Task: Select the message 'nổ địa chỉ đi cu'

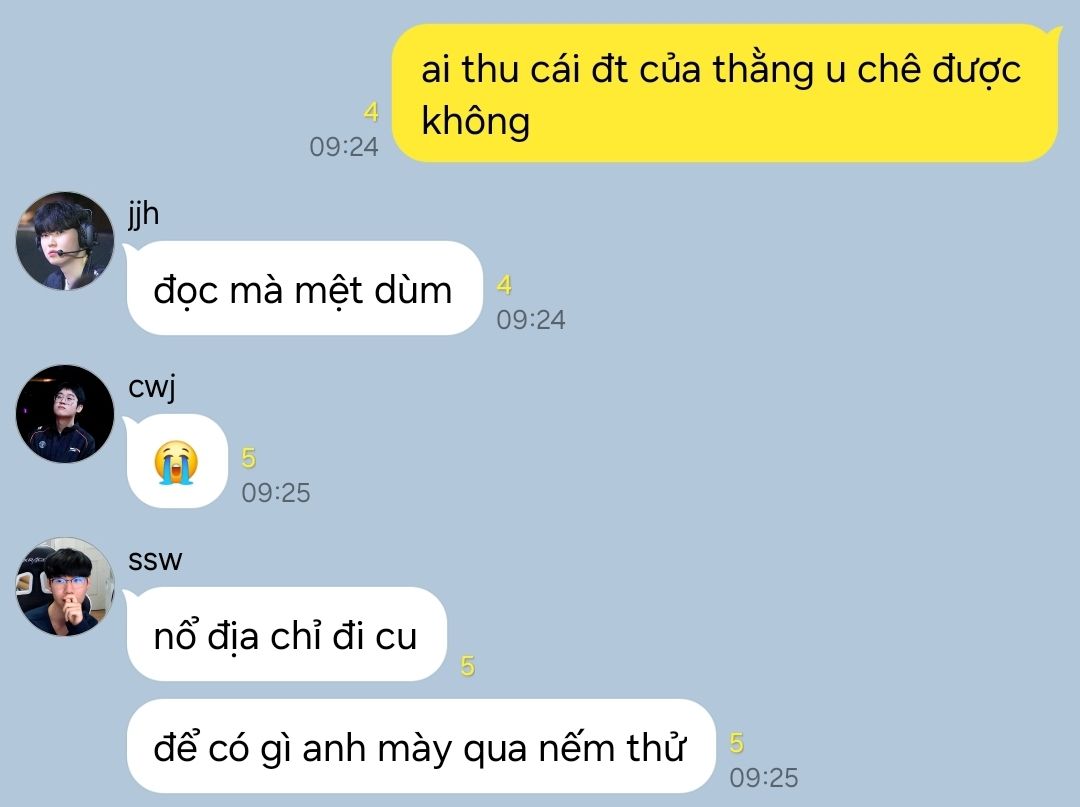Action: (x=287, y=634)
